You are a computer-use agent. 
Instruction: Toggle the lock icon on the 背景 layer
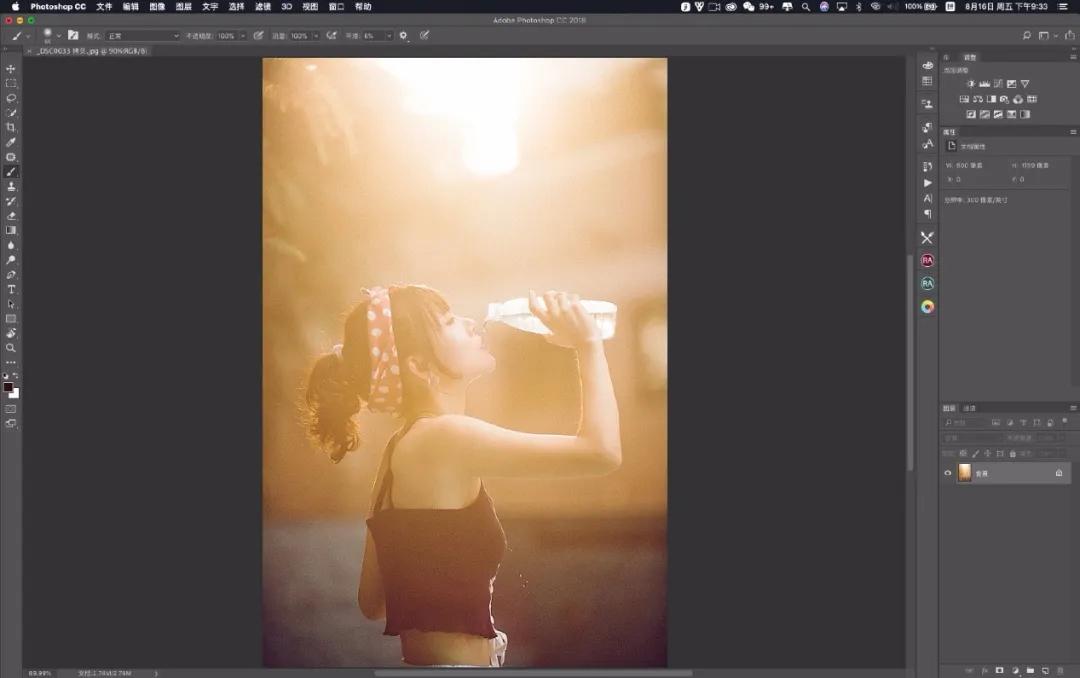pyautogui.click(x=1059, y=473)
